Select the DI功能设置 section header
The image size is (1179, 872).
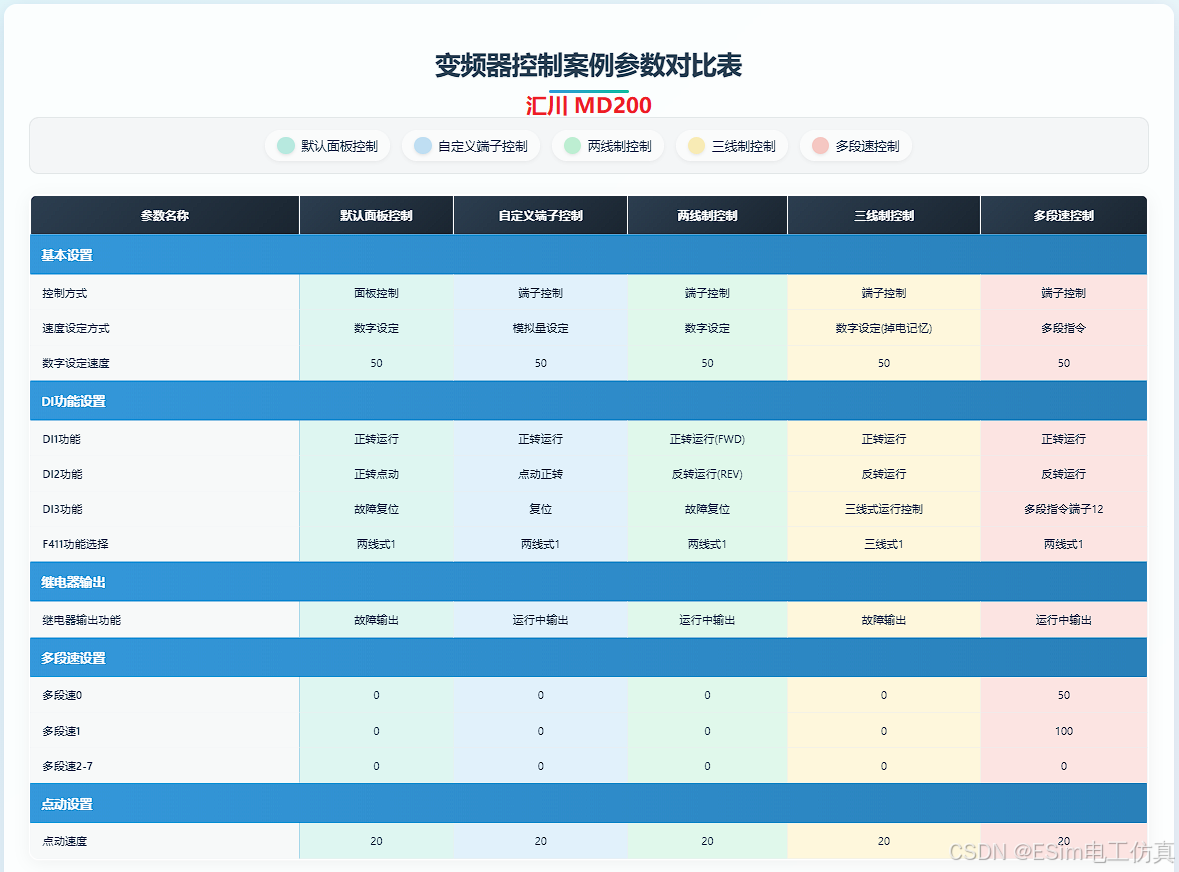point(589,401)
